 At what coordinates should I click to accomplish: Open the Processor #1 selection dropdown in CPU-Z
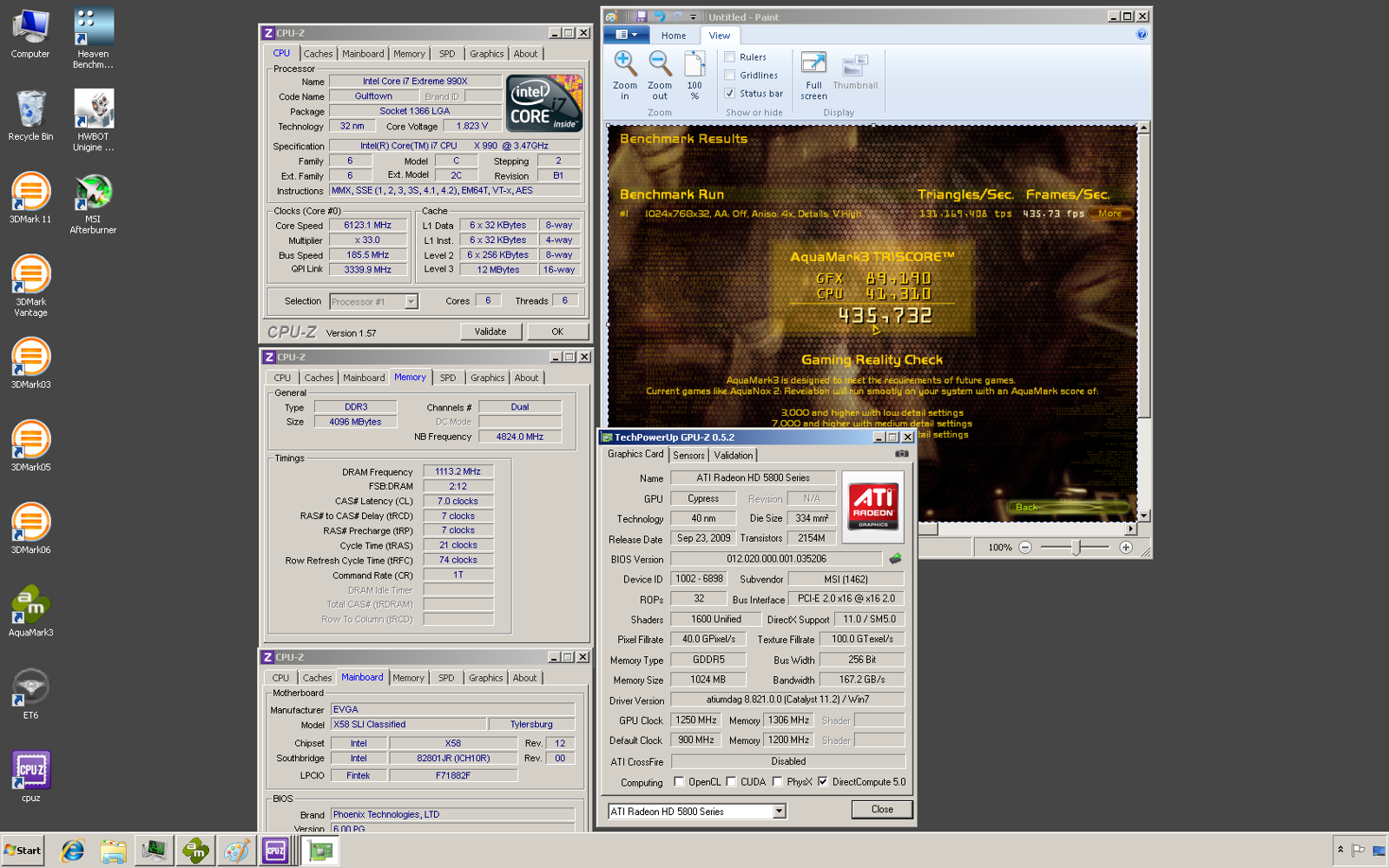[411, 302]
